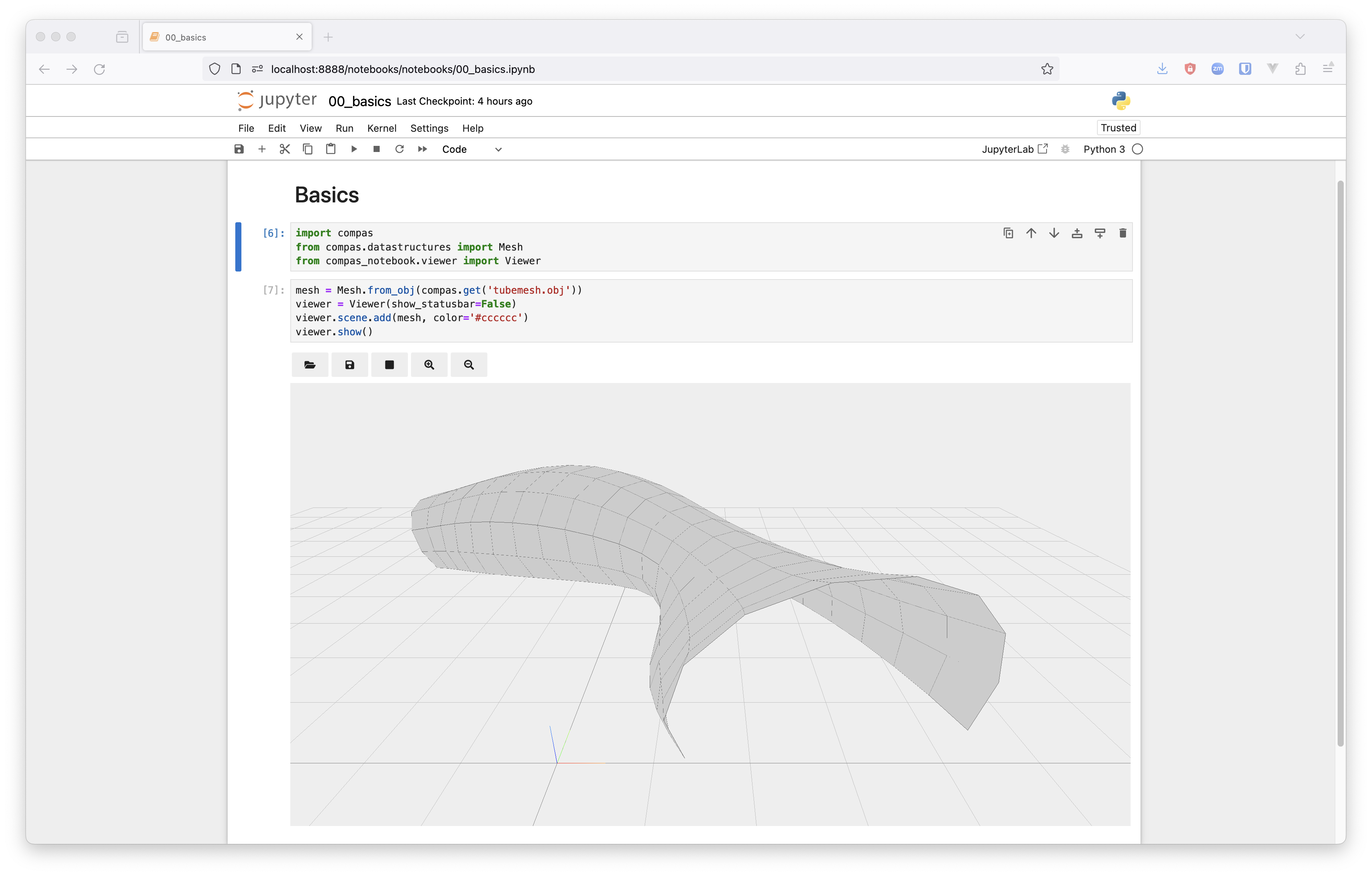1372x876 pixels.
Task: Reload the browser page
Action: pyautogui.click(x=99, y=69)
